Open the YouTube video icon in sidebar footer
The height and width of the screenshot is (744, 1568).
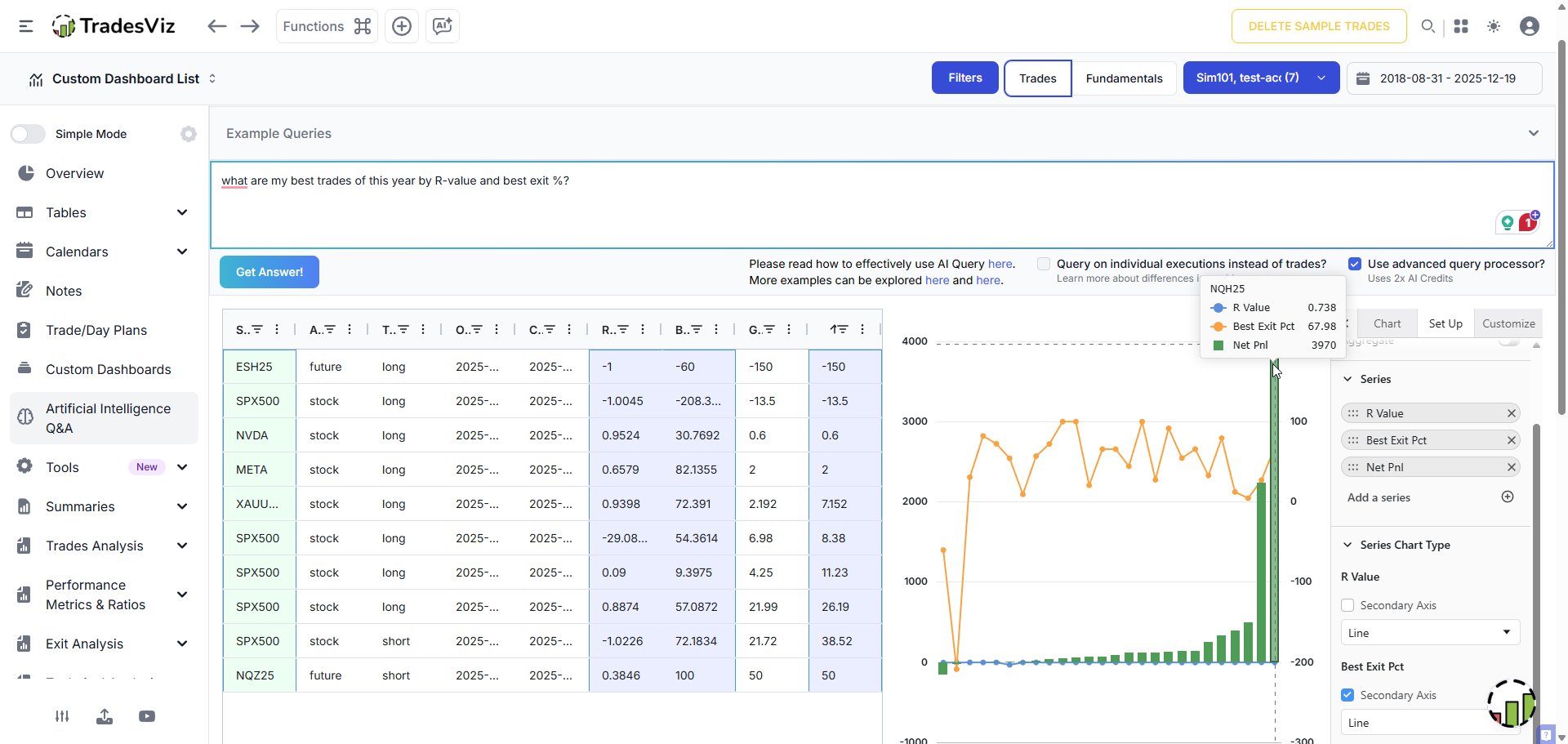pyautogui.click(x=147, y=716)
